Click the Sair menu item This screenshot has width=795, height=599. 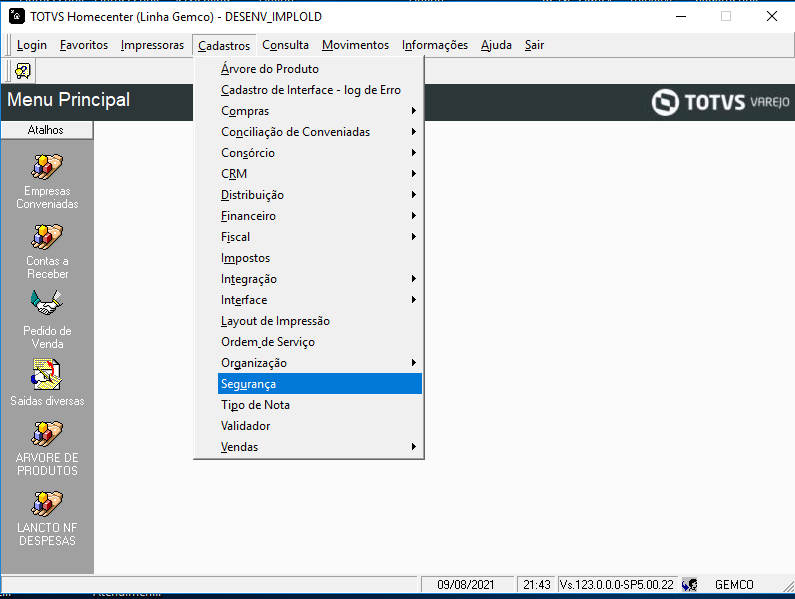click(534, 45)
